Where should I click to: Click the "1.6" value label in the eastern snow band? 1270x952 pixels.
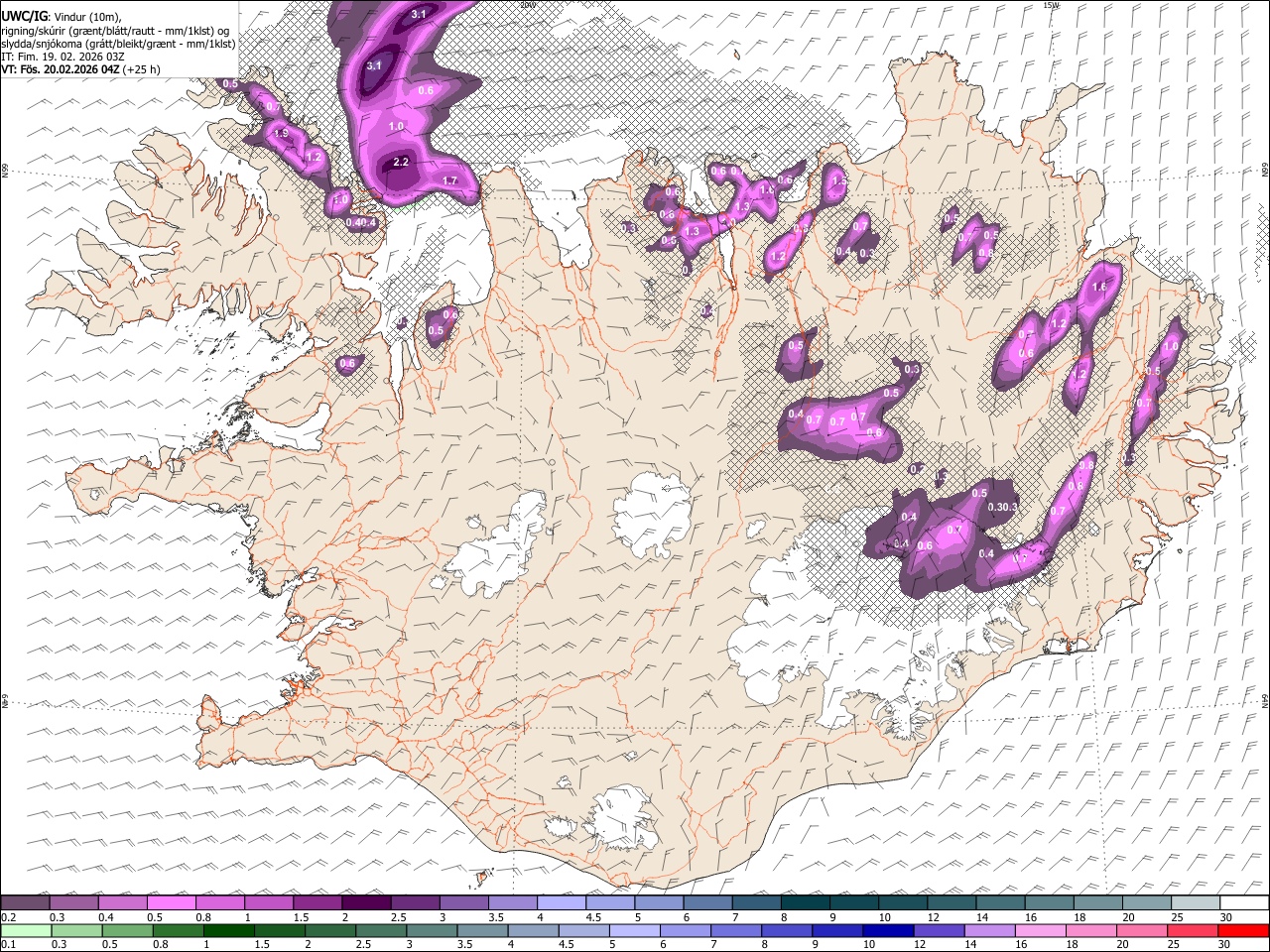point(1098,288)
